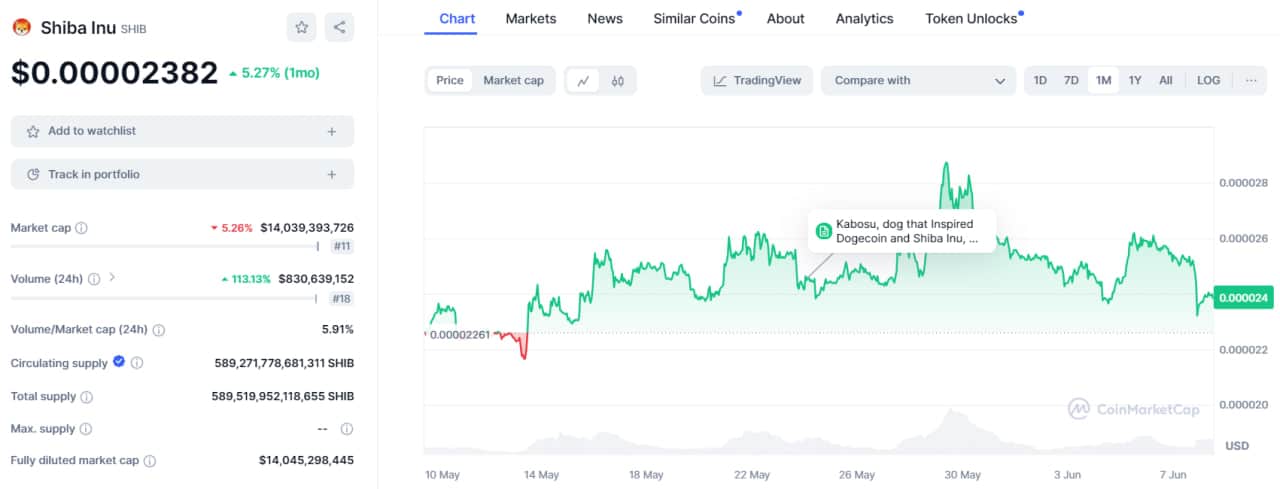This screenshot has width=1280, height=489.
Task: Open the About tab
Action: [785, 19]
